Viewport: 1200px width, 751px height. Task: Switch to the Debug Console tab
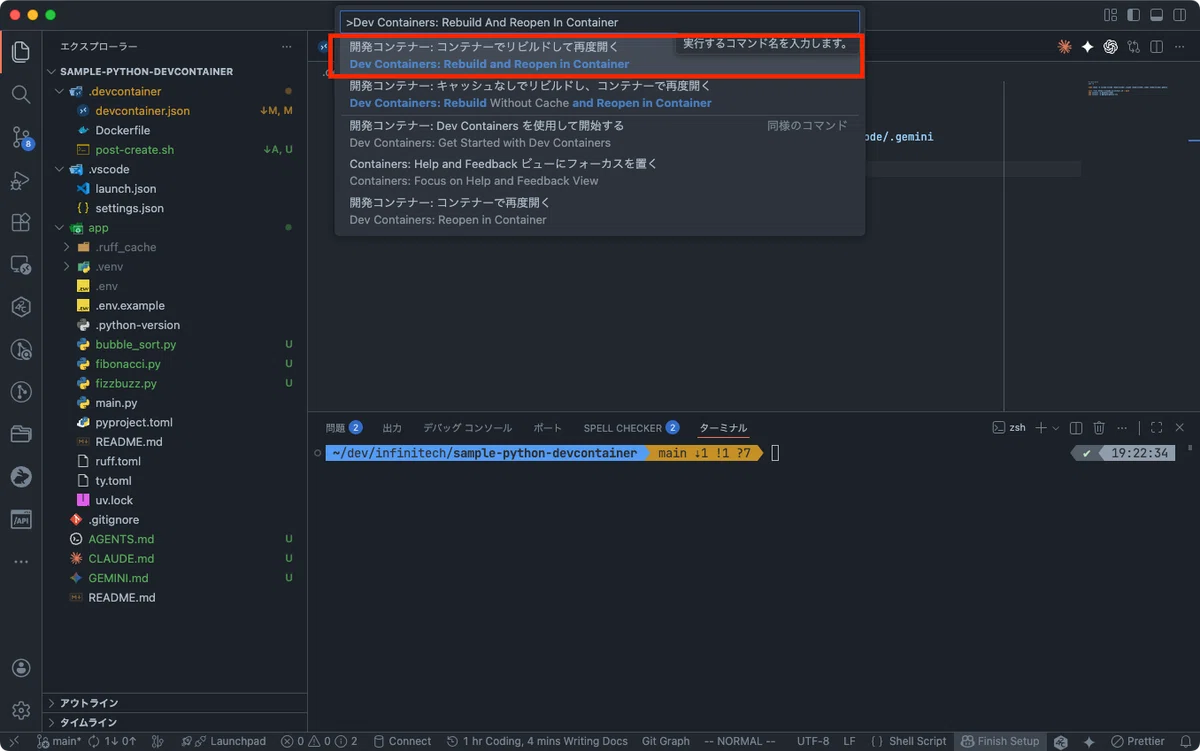pos(467,428)
